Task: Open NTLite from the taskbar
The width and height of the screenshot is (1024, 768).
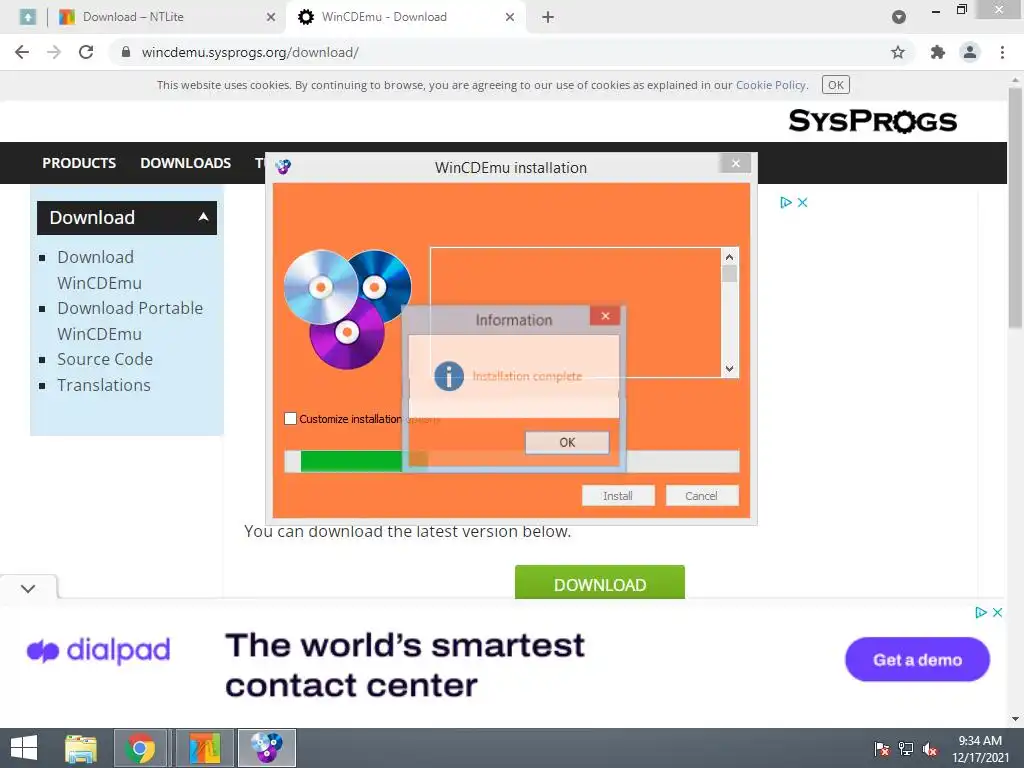Action: click(x=204, y=748)
